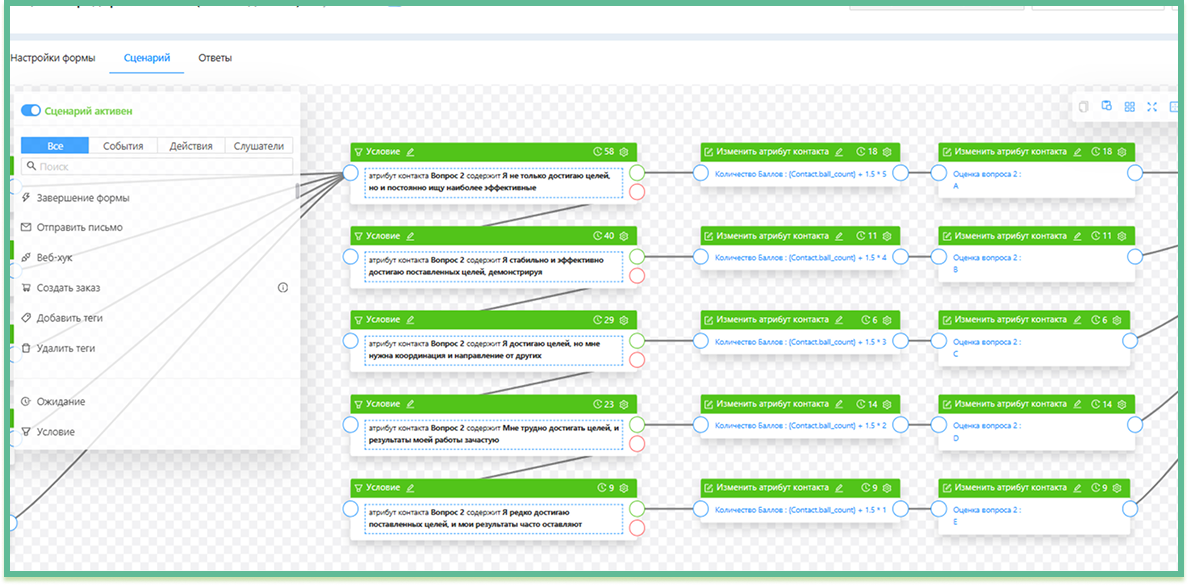This screenshot has height=585, width=1188.
Task: Select the События filter button
Action: (x=123, y=145)
